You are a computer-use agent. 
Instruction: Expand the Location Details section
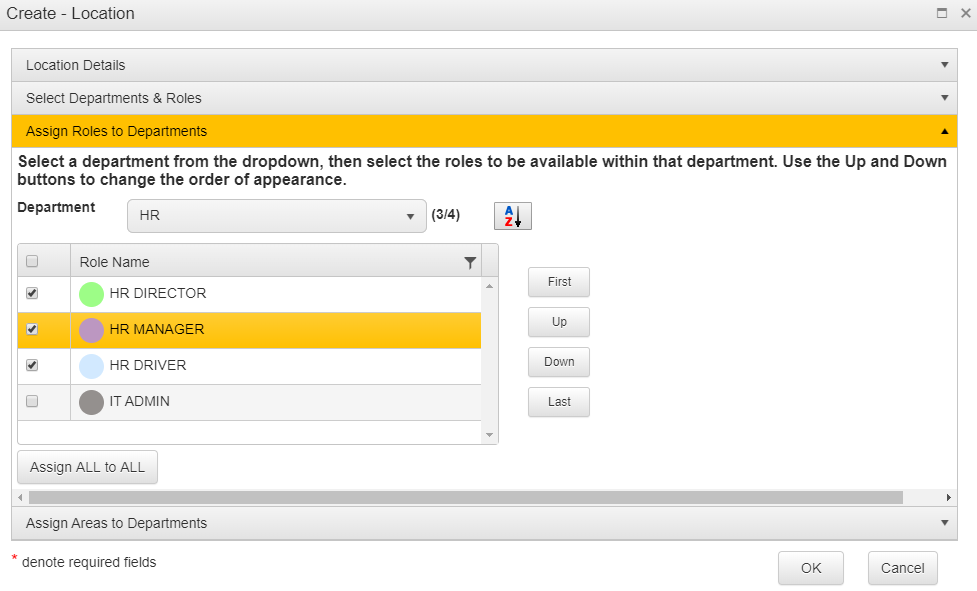tap(484, 65)
